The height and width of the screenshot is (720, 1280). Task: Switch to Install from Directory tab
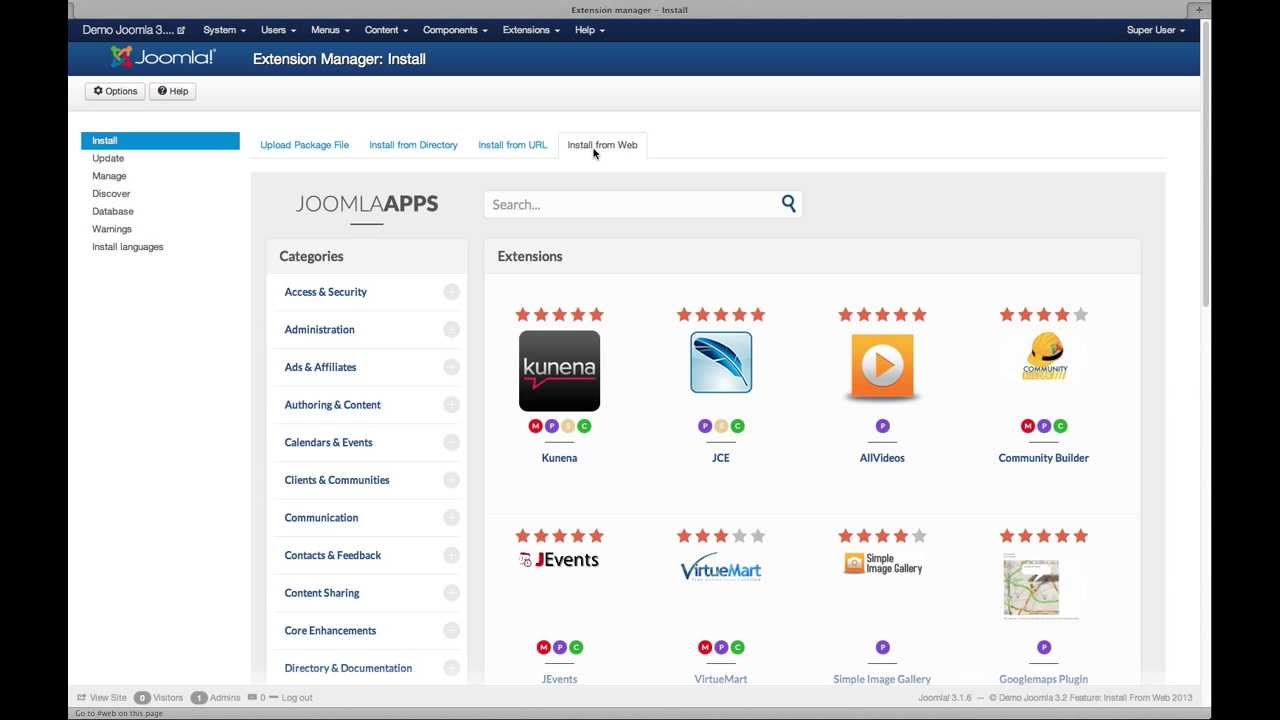click(x=413, y=145)
